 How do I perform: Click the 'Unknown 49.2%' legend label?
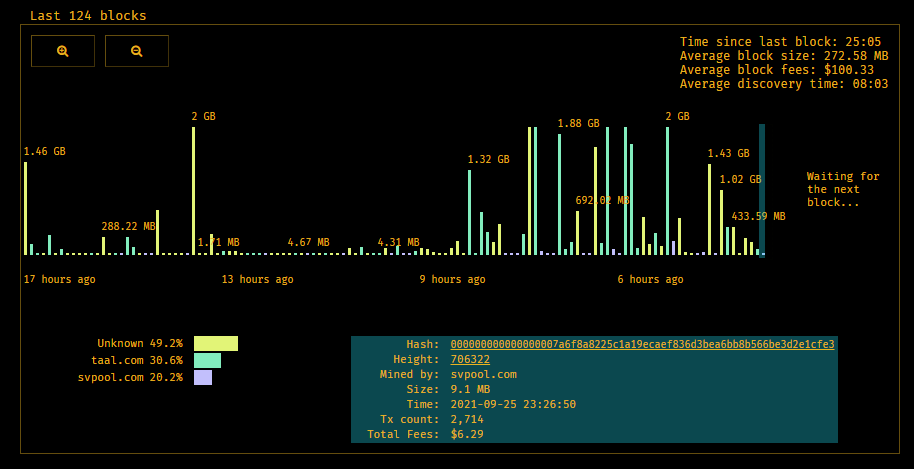140,344
